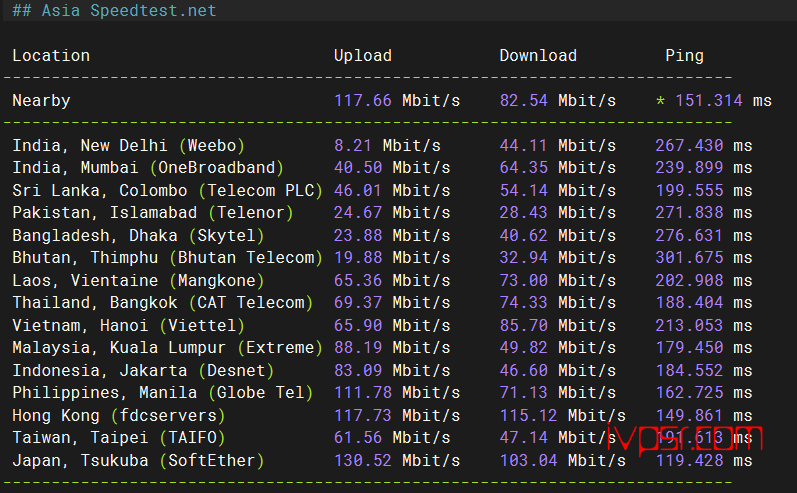Click Thimphu download value 32.94

(523, 257)
